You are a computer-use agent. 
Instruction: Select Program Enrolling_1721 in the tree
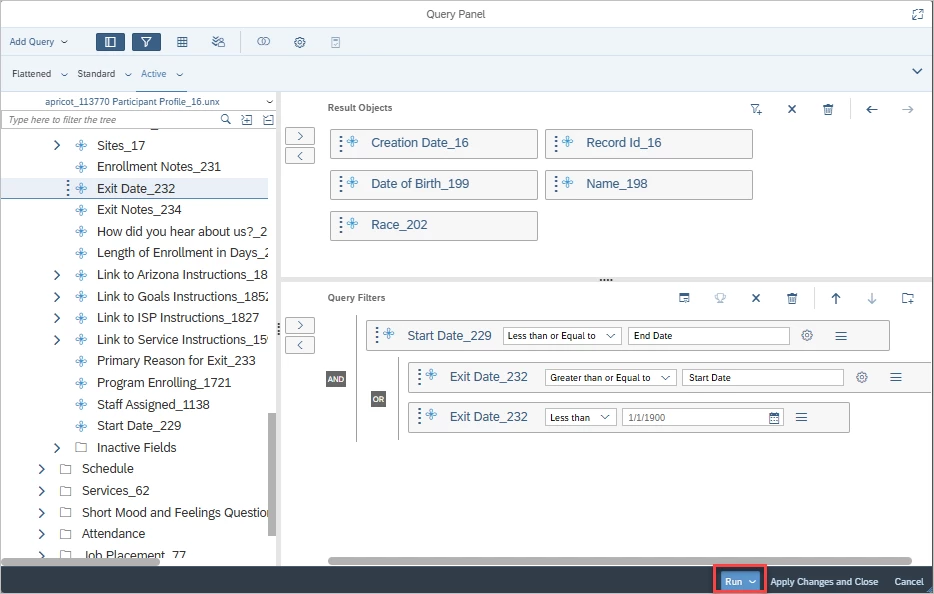164,382
